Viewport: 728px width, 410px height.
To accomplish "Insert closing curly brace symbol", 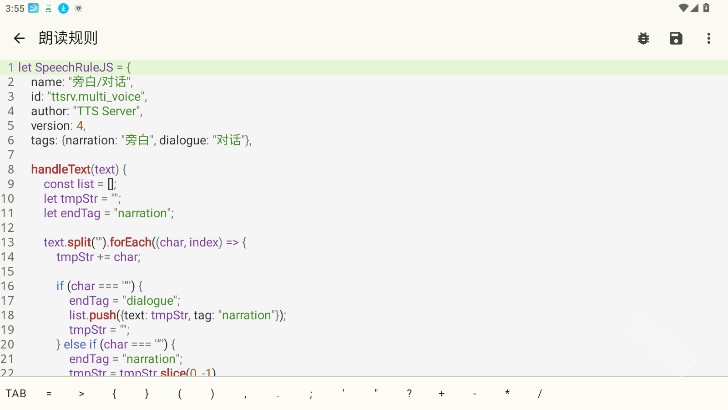I will click(x=147, y=394).
